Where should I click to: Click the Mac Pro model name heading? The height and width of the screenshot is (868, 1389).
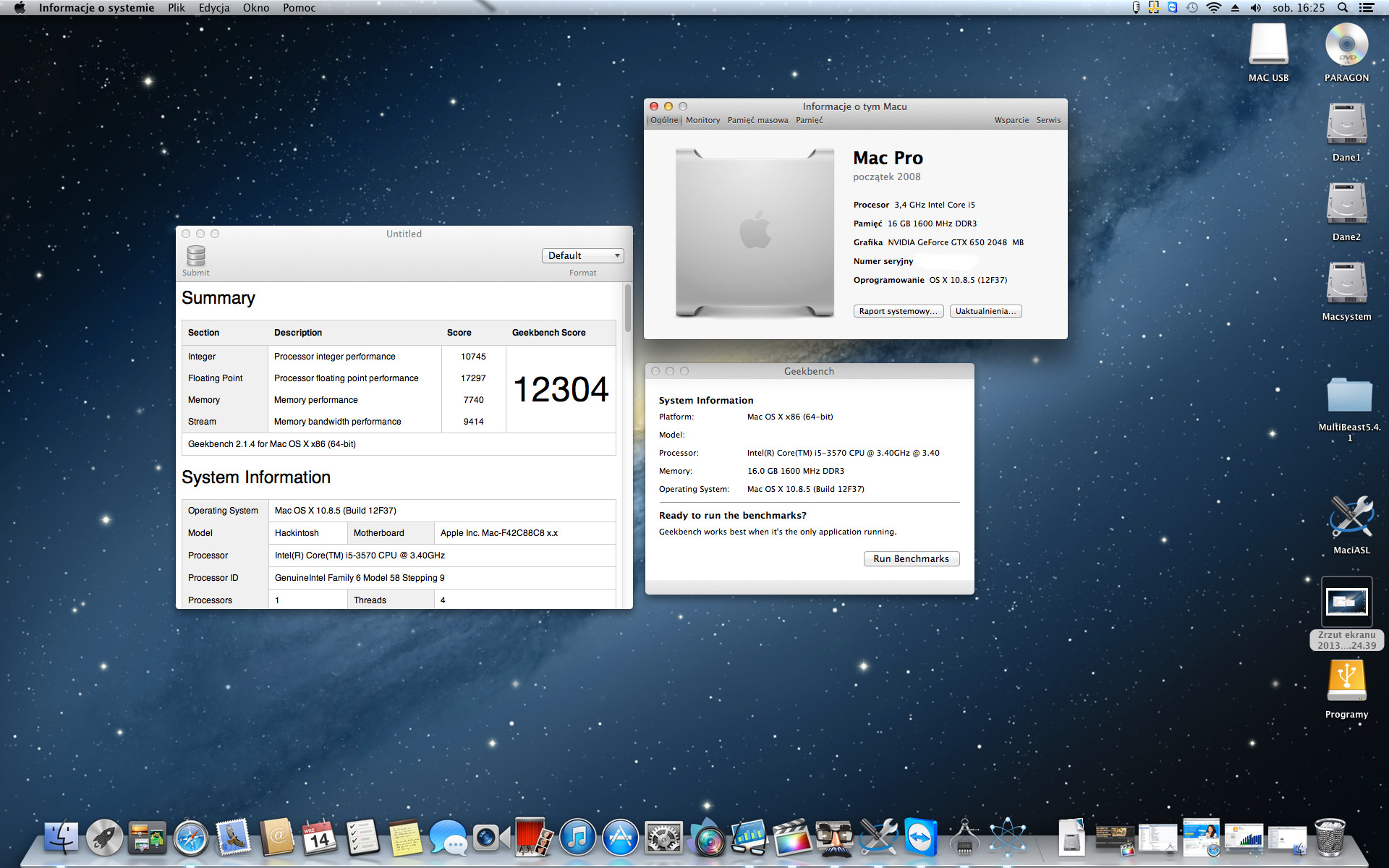pos(888,158)
